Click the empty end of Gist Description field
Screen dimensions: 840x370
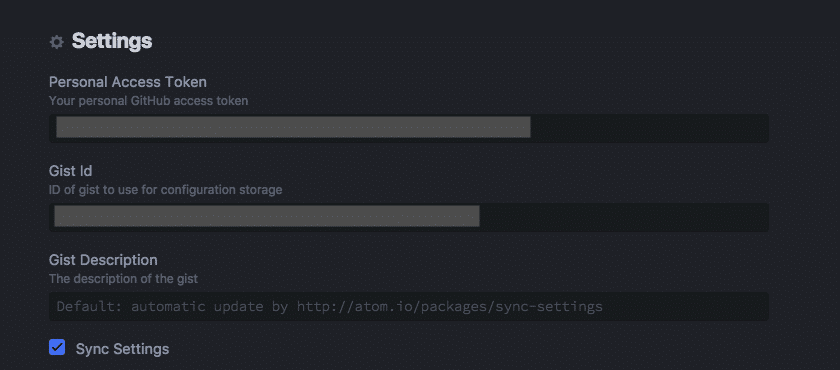point(686,306)
